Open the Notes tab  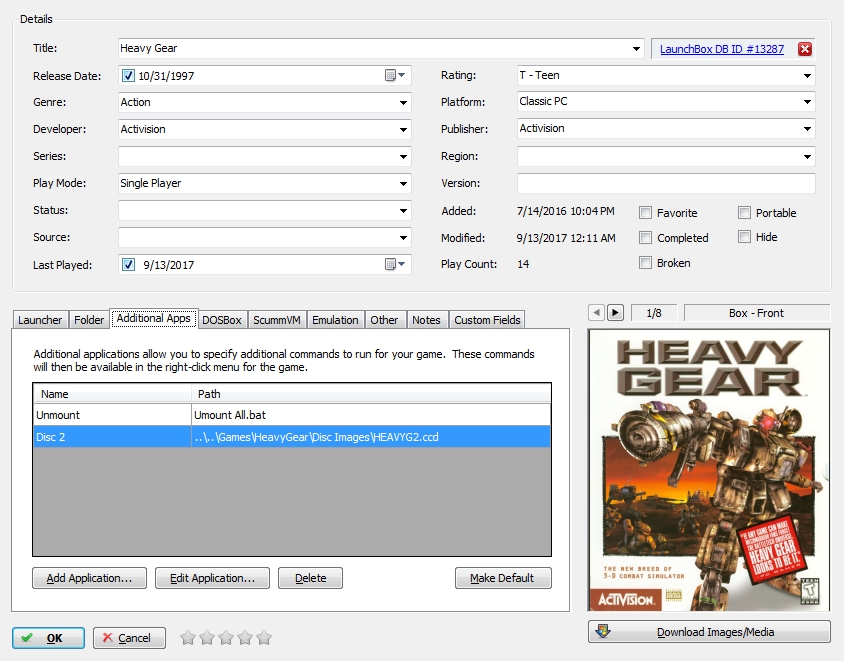coord(426,320)
